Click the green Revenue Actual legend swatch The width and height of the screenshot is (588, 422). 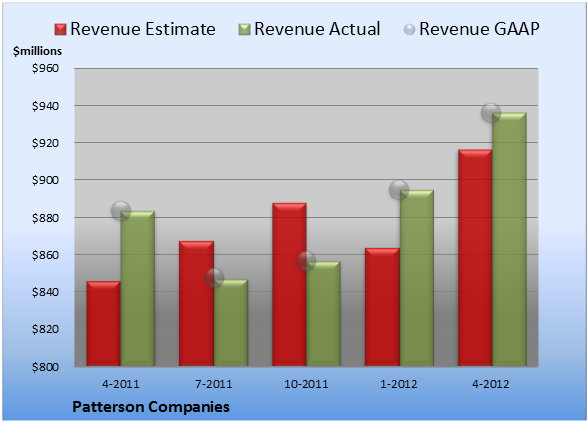(244, 30)
